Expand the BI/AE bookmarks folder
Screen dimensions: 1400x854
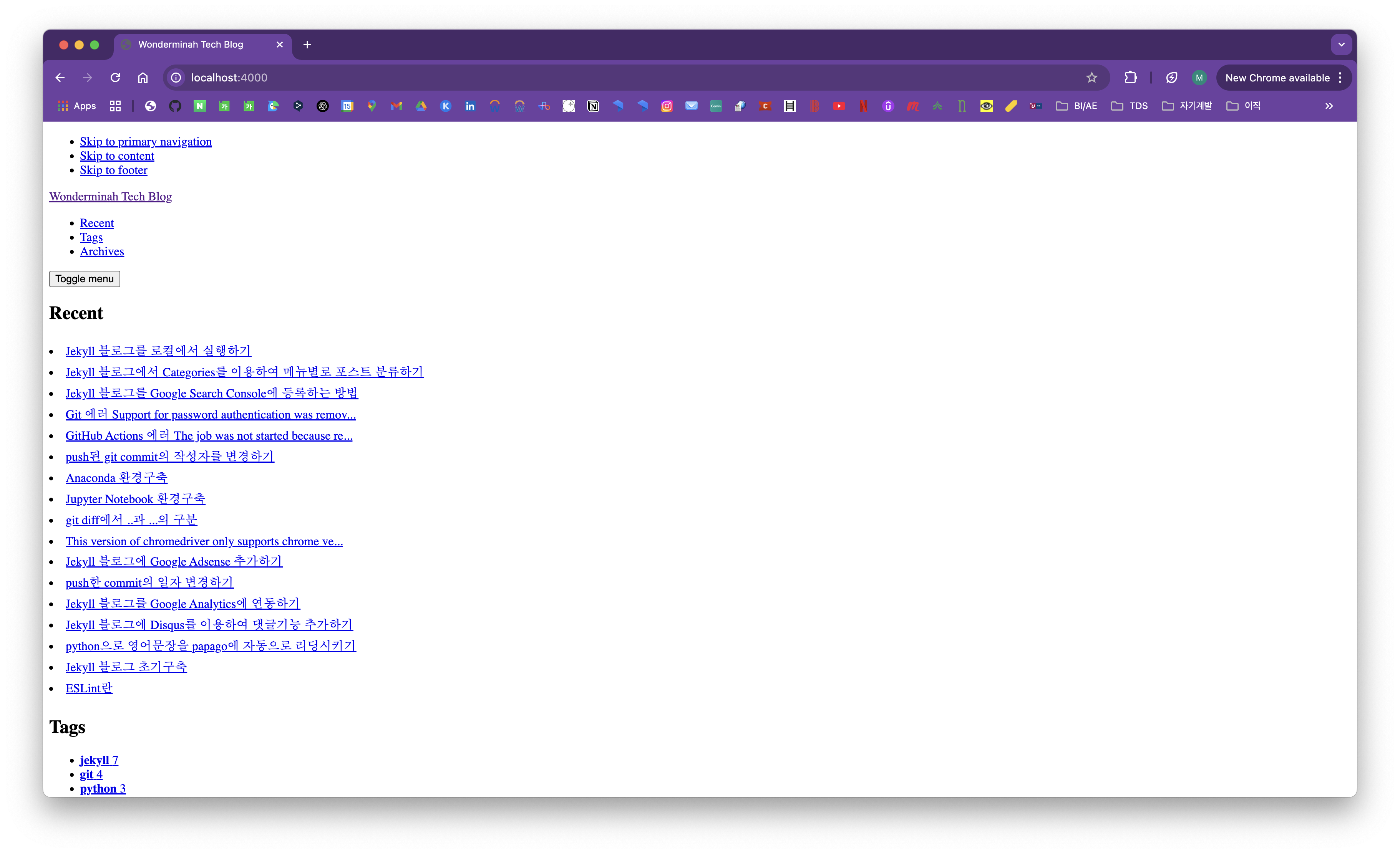point(1077,106)
